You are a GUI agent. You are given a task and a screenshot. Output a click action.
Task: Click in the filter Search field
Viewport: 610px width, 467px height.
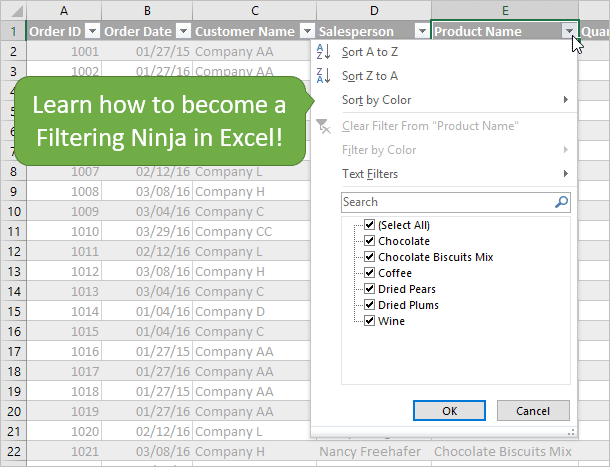[x=445, y=202]
